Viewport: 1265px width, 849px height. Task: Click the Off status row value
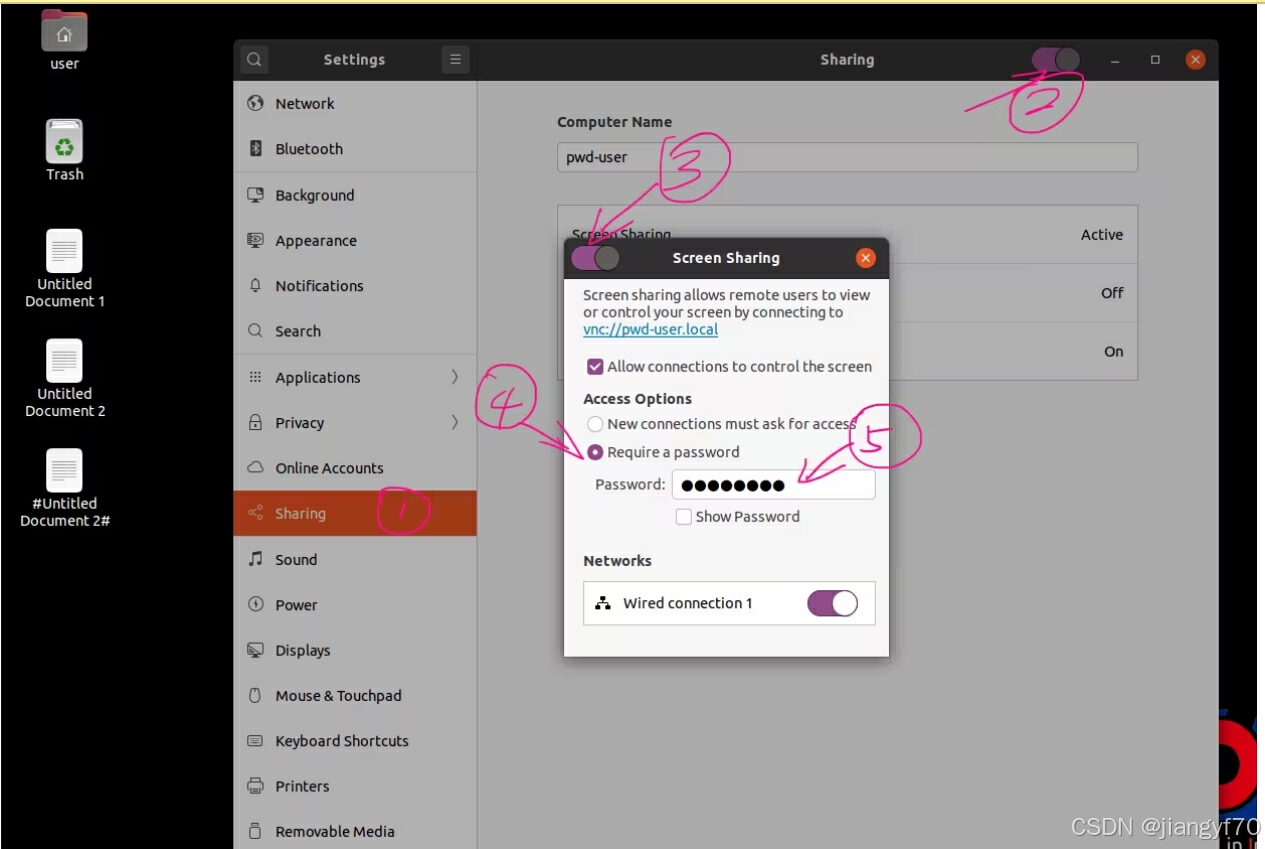1112,293
